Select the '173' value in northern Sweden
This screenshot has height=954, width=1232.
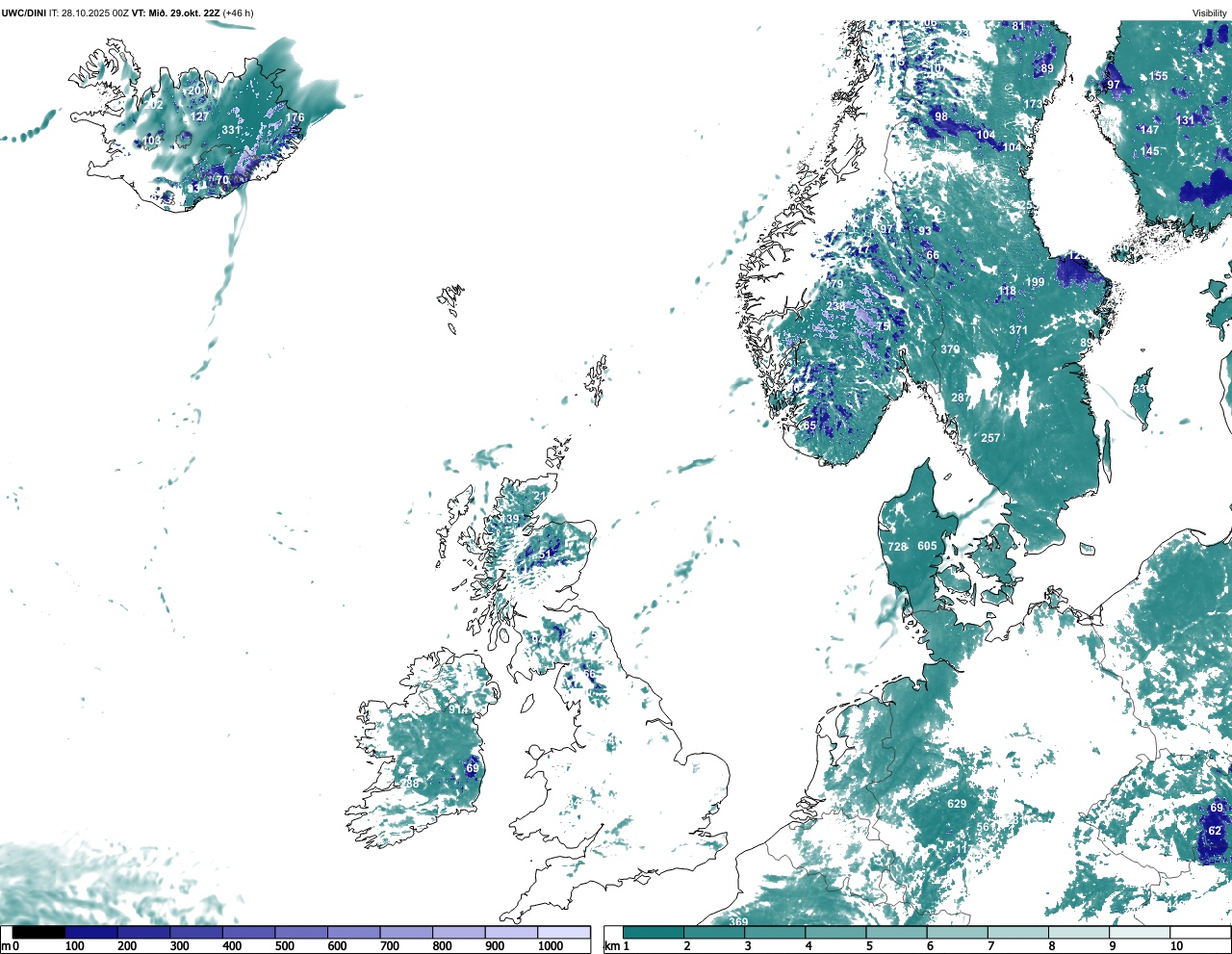coord(1033,104)
